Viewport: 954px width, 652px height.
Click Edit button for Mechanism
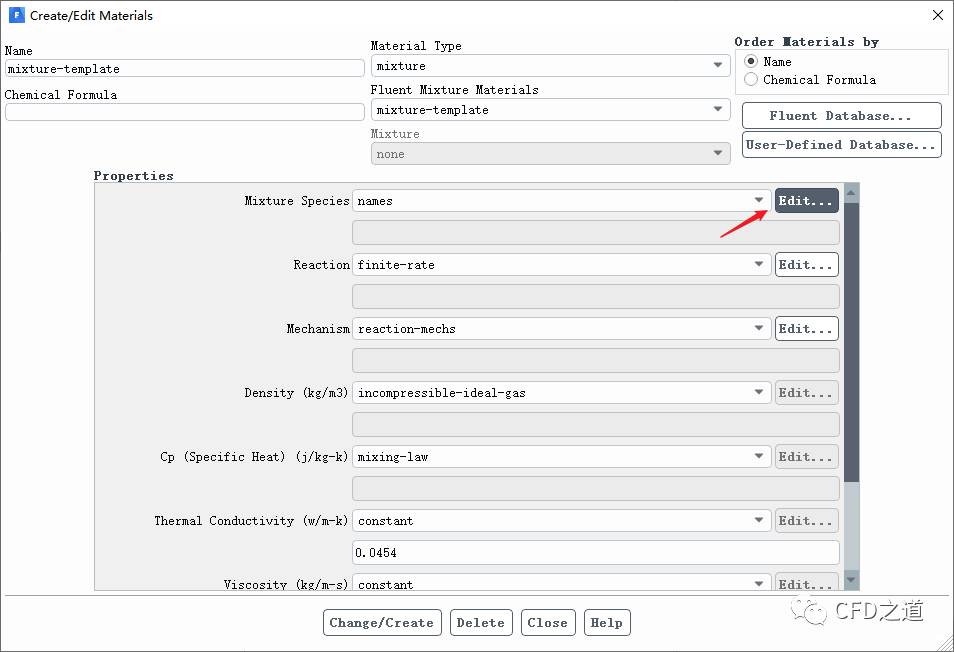[806, 329]
